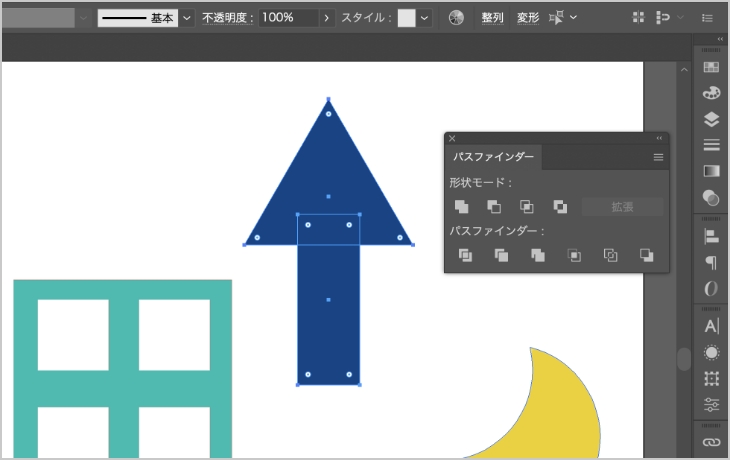Open the Appearance panel icon
This screenshot has height=460, width=730.
tap(711, 352)
